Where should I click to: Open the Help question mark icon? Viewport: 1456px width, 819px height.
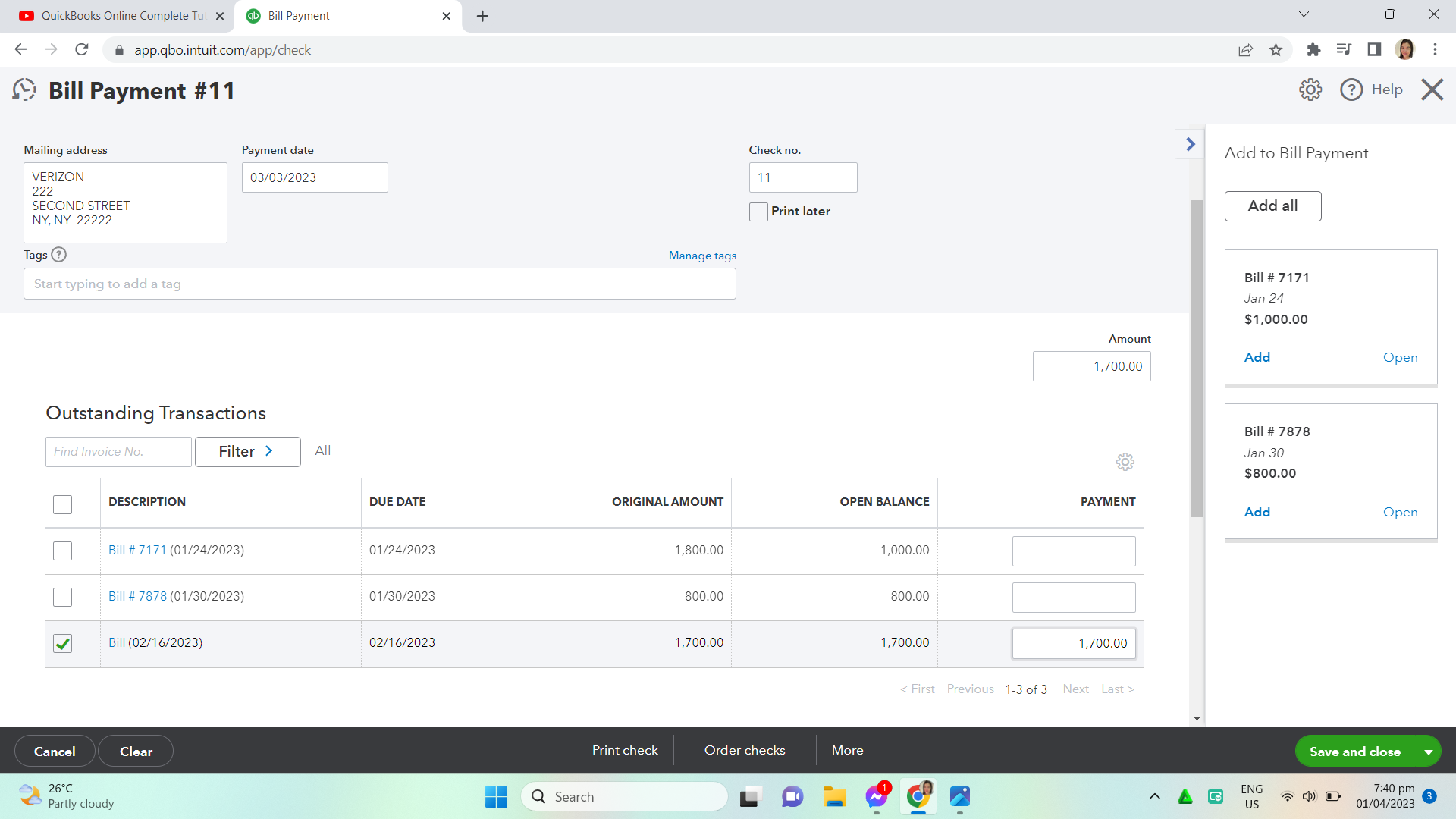click(1351, 89)
